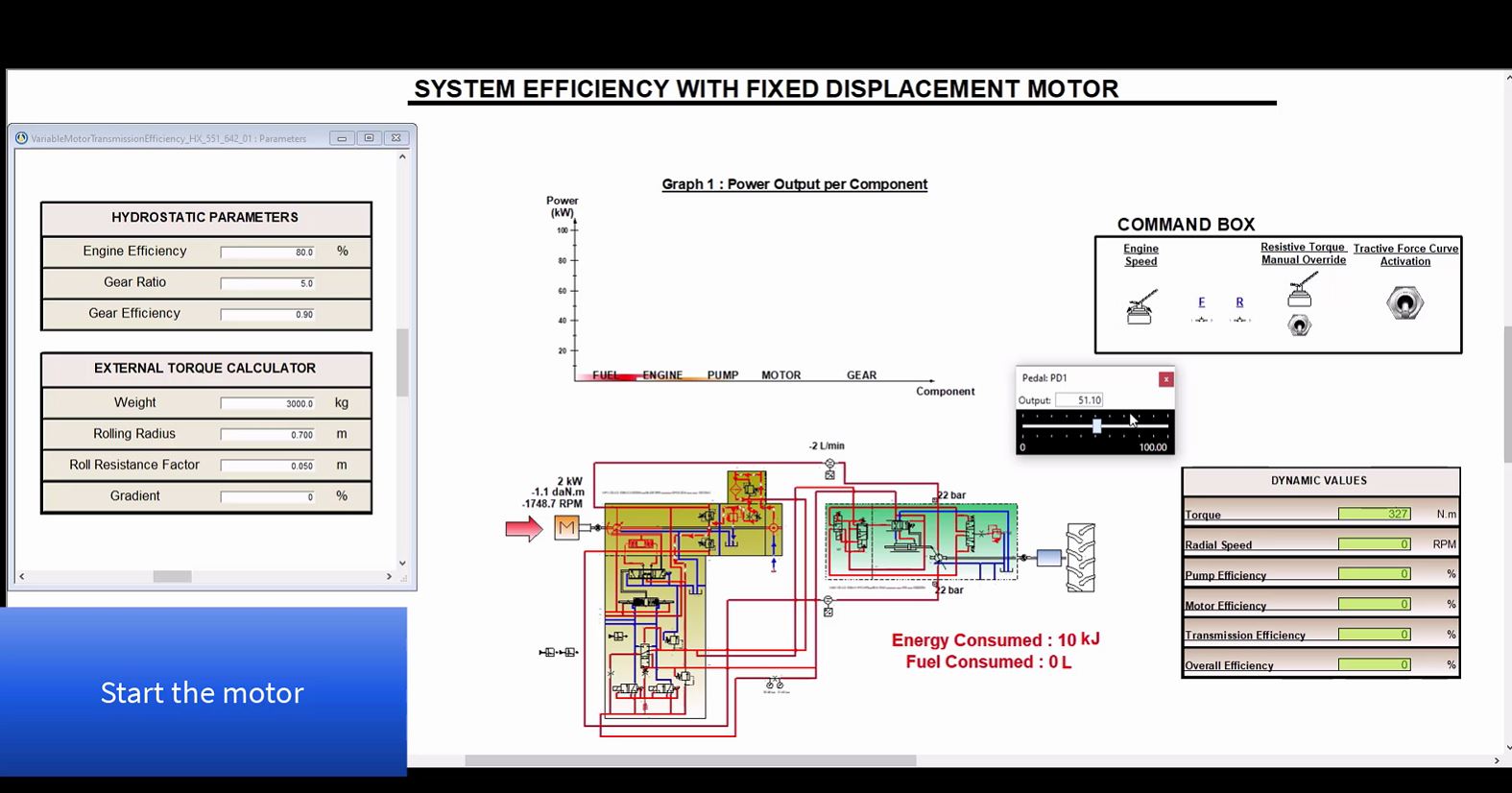
Task: Click the 'Engine Speed' label in Command Box
Action: click(x=1140, y=254)
